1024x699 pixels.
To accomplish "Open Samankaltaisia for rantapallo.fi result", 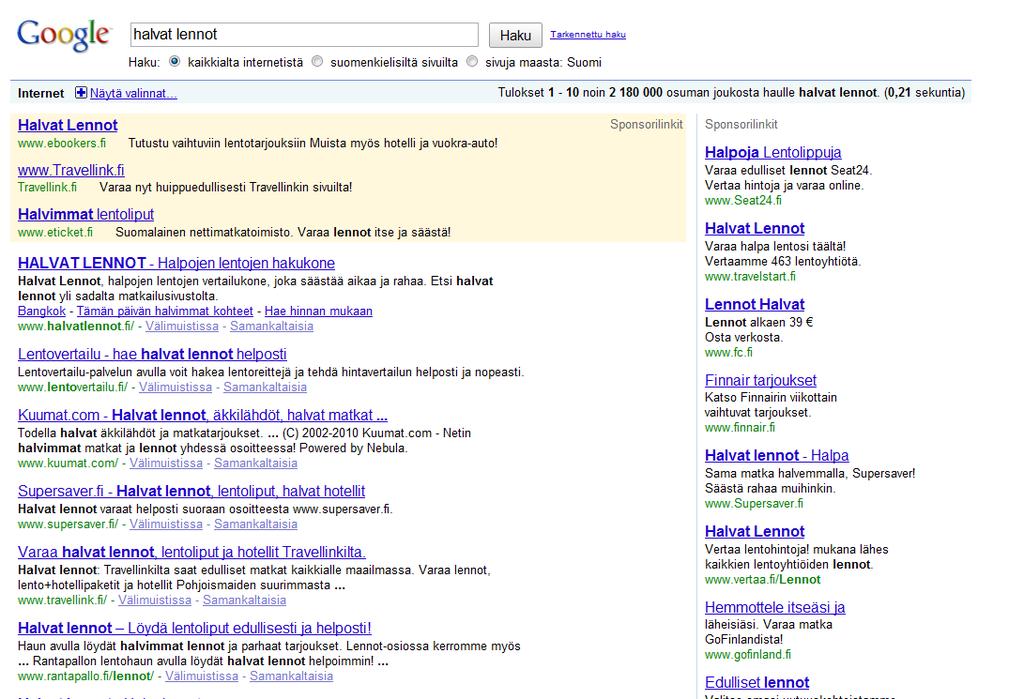I will (291, 675).
